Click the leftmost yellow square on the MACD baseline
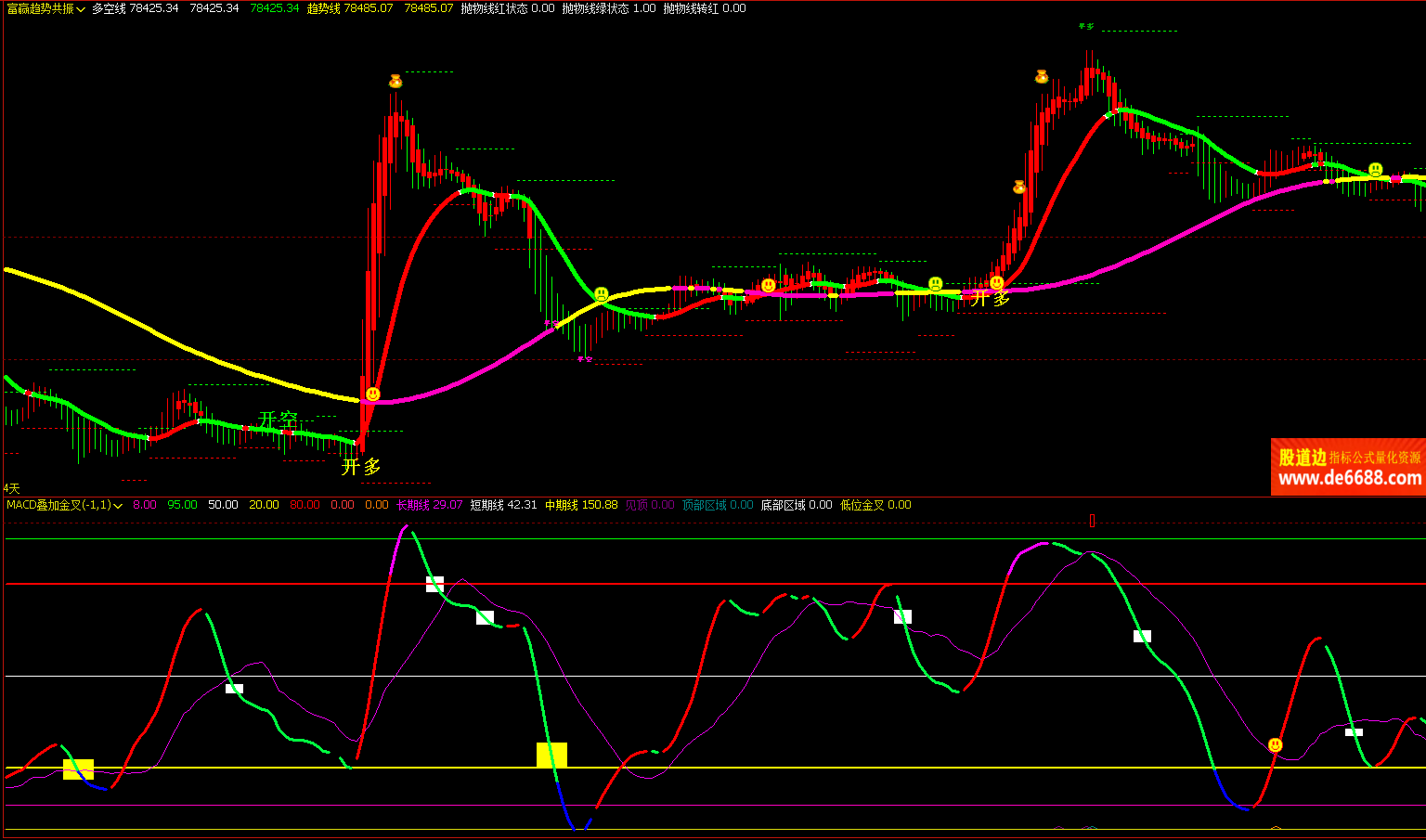This screenshot has height=840, width=1426. 78,769
